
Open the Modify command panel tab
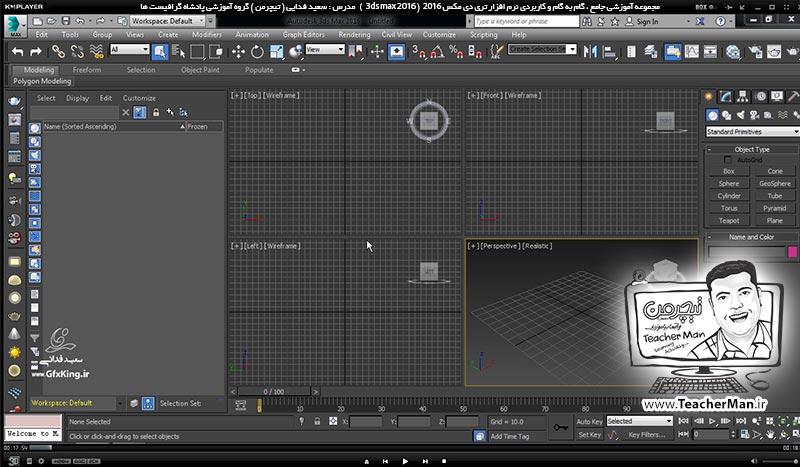pos(726,96)
